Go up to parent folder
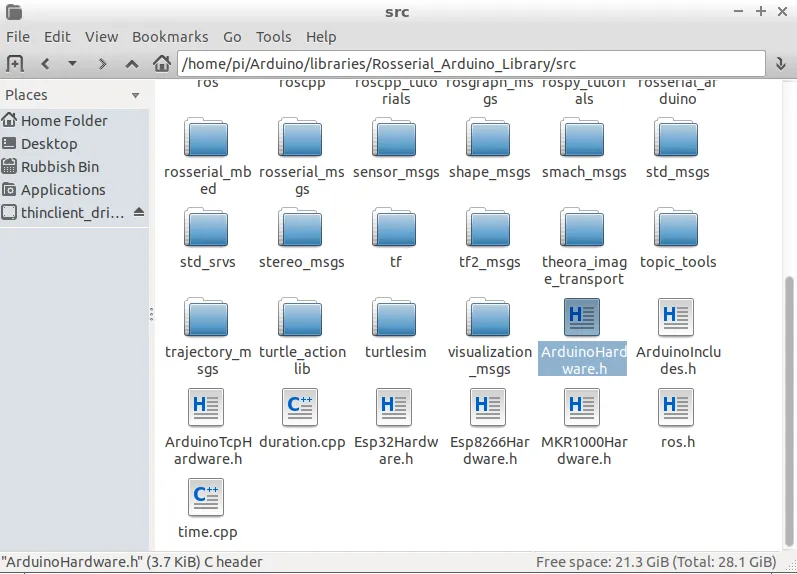The image size is (797, 574). 131,63
